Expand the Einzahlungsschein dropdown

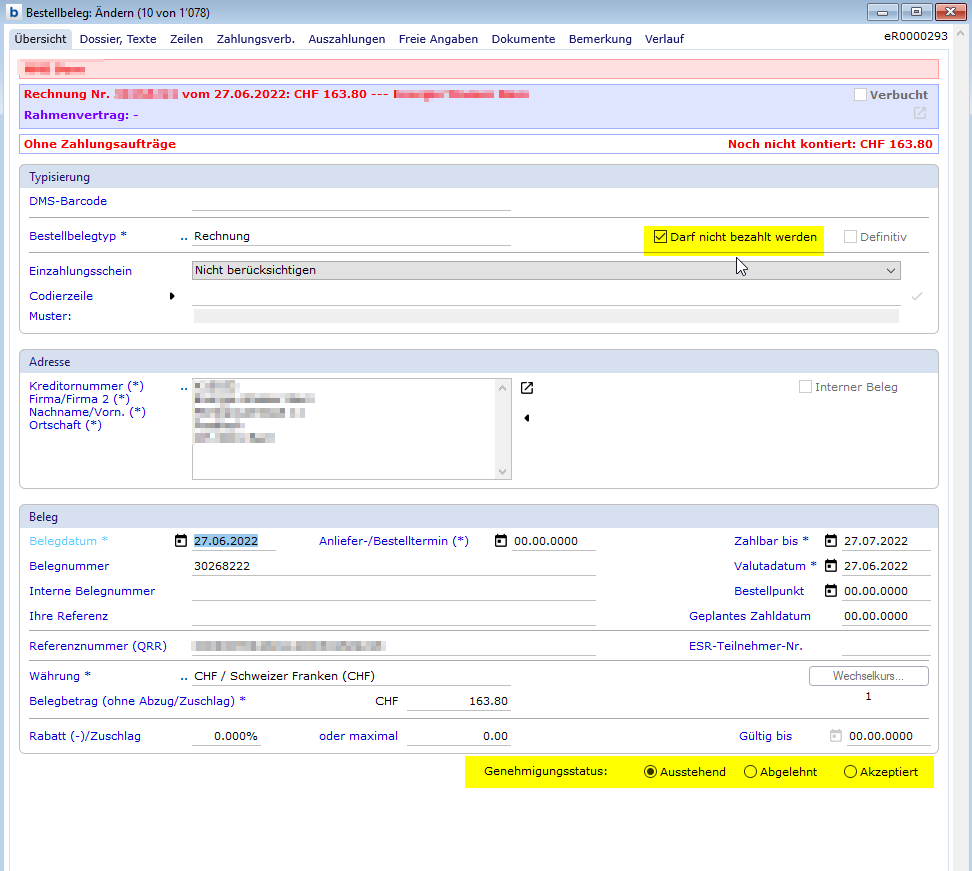[x=890, y=270]
